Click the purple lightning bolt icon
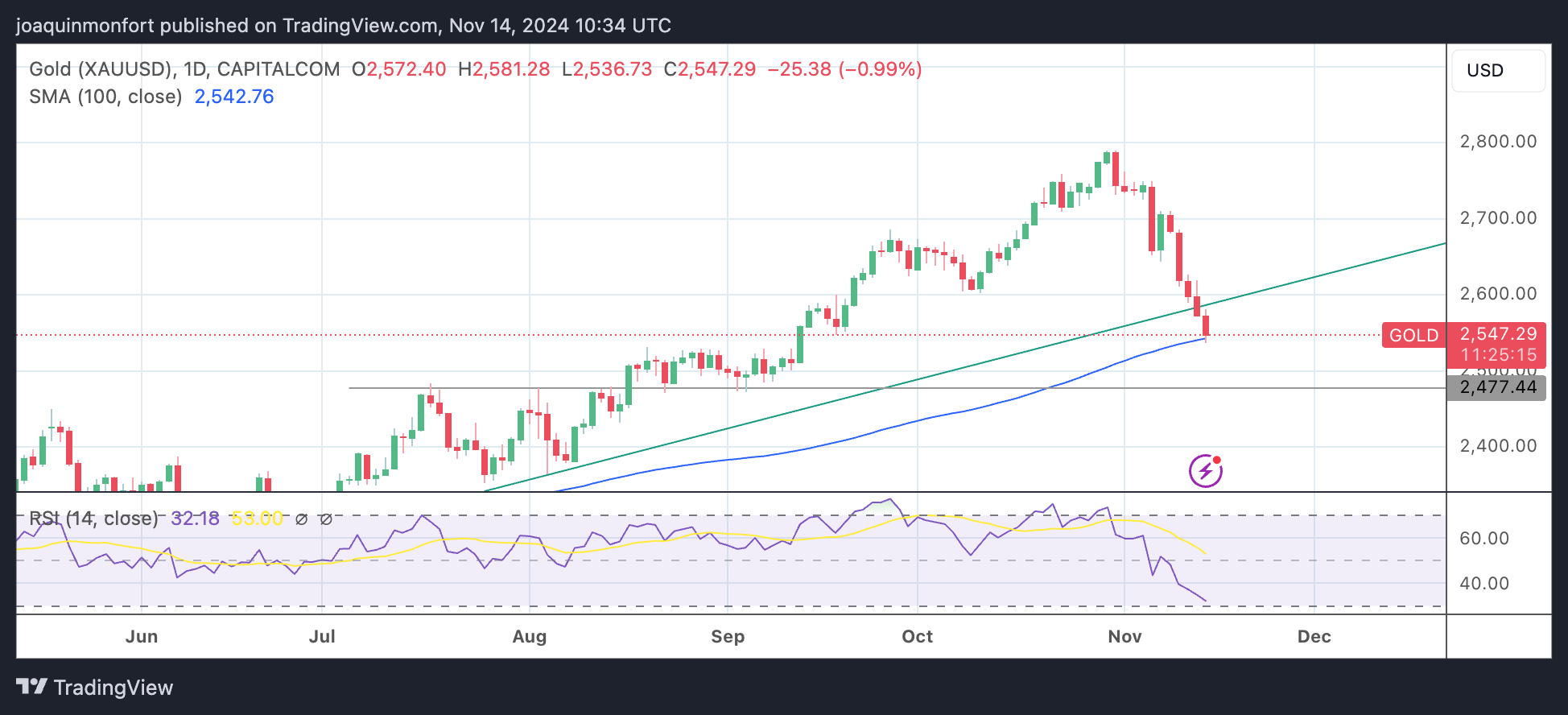The height and width of the screenshot is (715, 1568). 1205,471
